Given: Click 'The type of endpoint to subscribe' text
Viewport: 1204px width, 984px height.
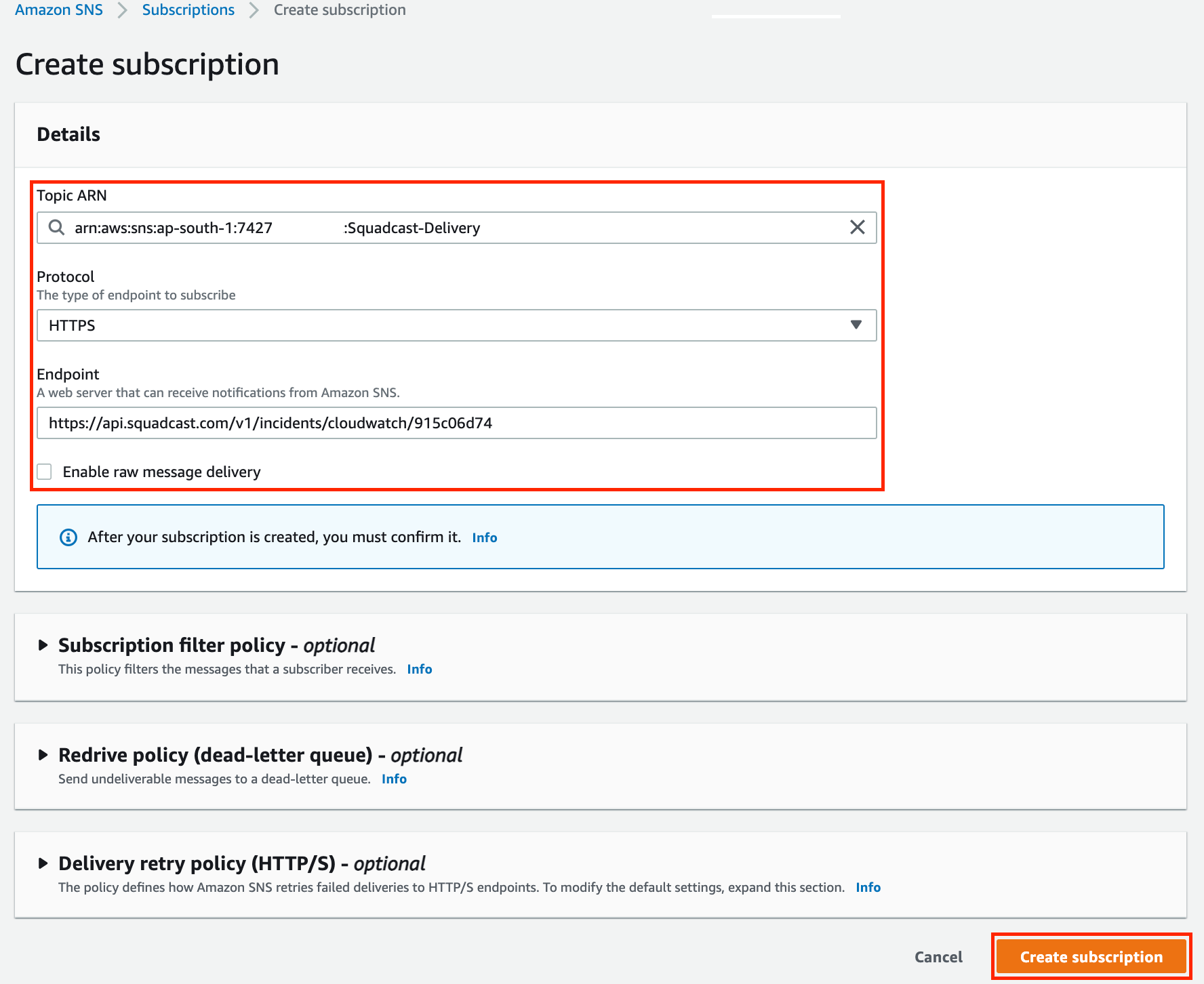Looking at the screenshot, I should pyautogui.click(x=136, y=295).
